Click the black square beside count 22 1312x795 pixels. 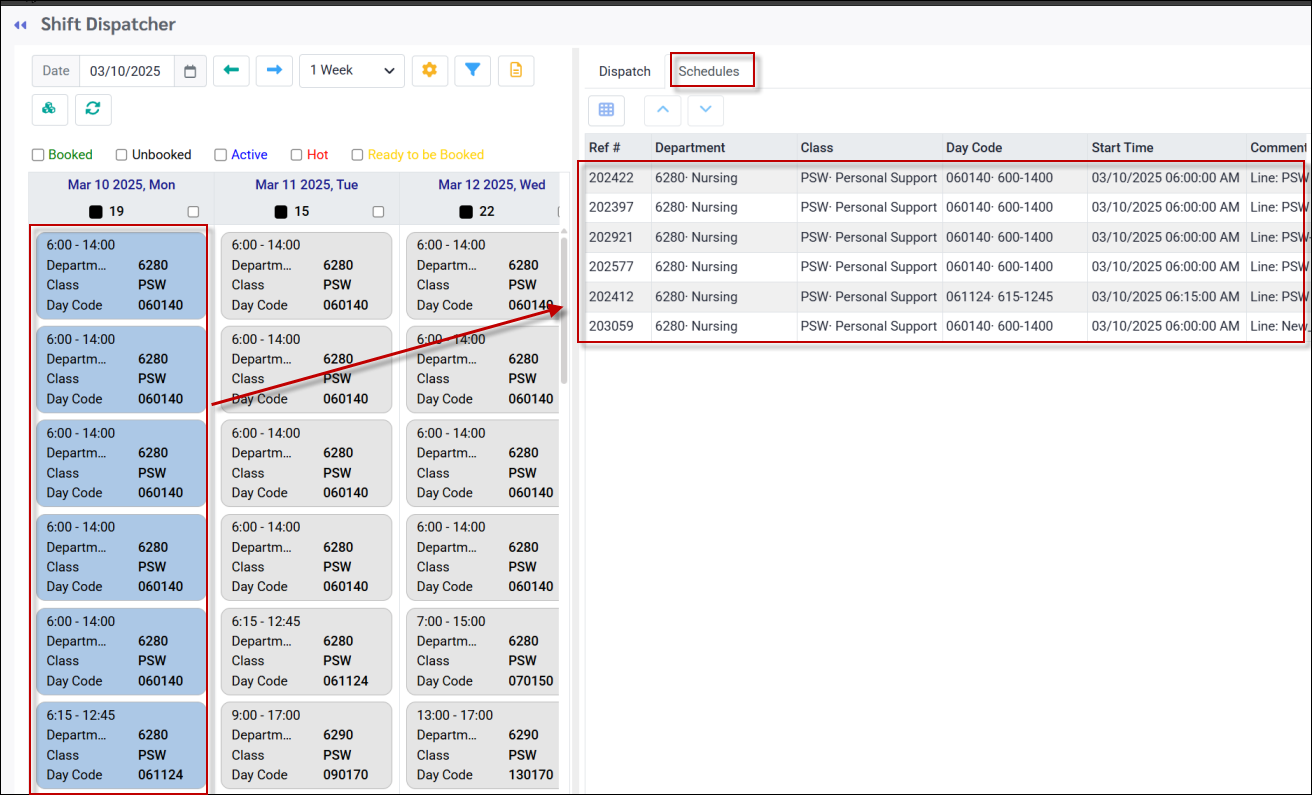[466, 212]
